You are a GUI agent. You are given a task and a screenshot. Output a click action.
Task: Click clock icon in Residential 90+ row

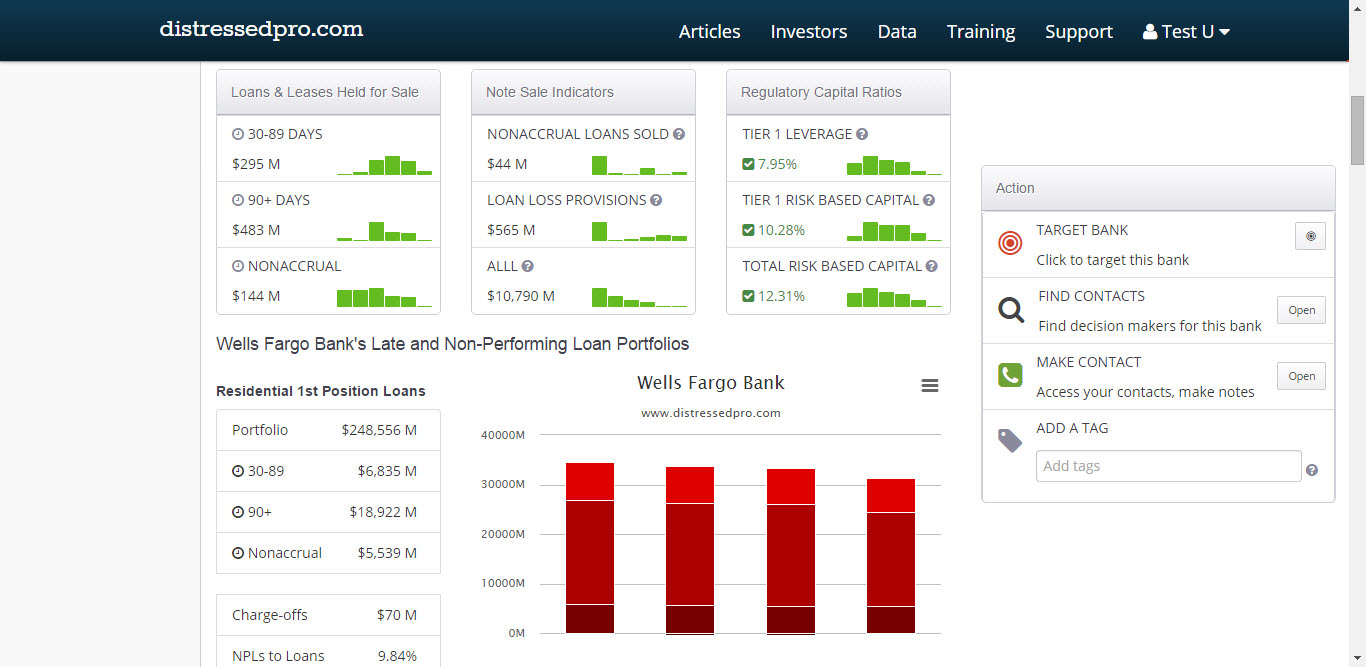click(238, 512)
